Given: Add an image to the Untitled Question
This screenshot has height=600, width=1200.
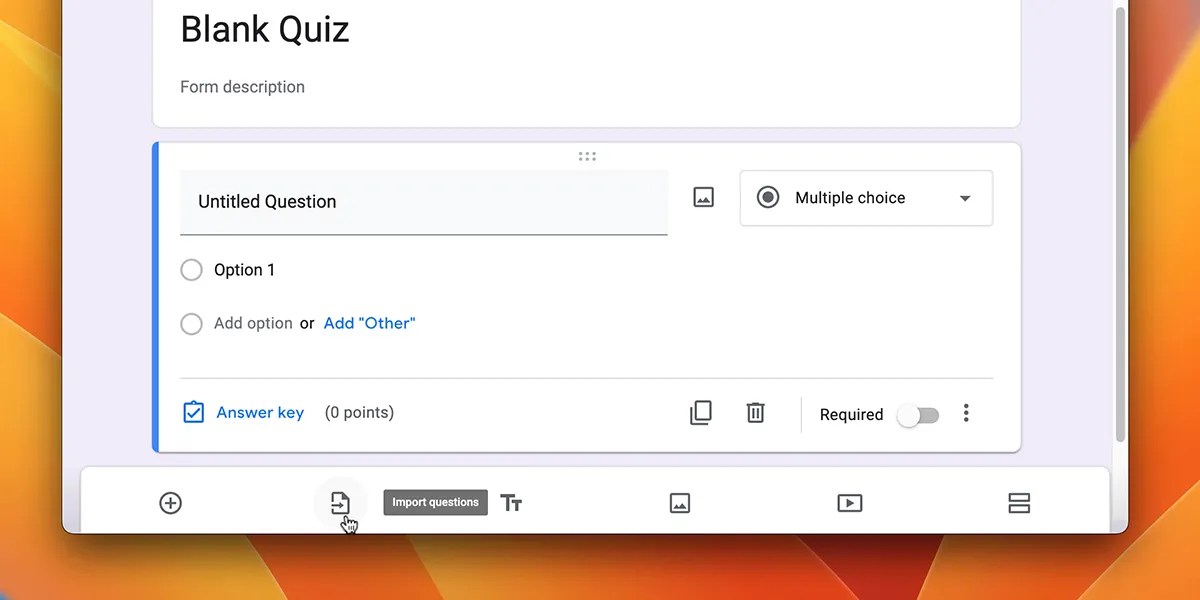Looking at the screenshot, I should (703, 197).
